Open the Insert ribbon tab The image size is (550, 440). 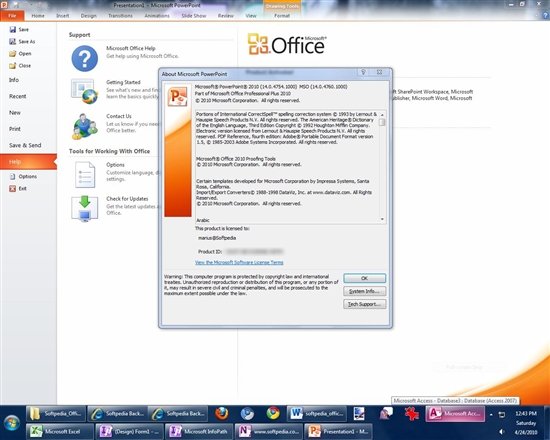point(62,16)
